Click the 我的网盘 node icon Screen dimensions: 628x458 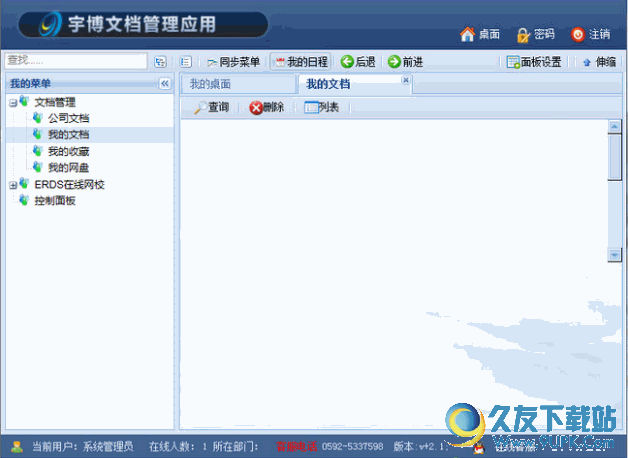pyautogui.click(x=38, y=167)
